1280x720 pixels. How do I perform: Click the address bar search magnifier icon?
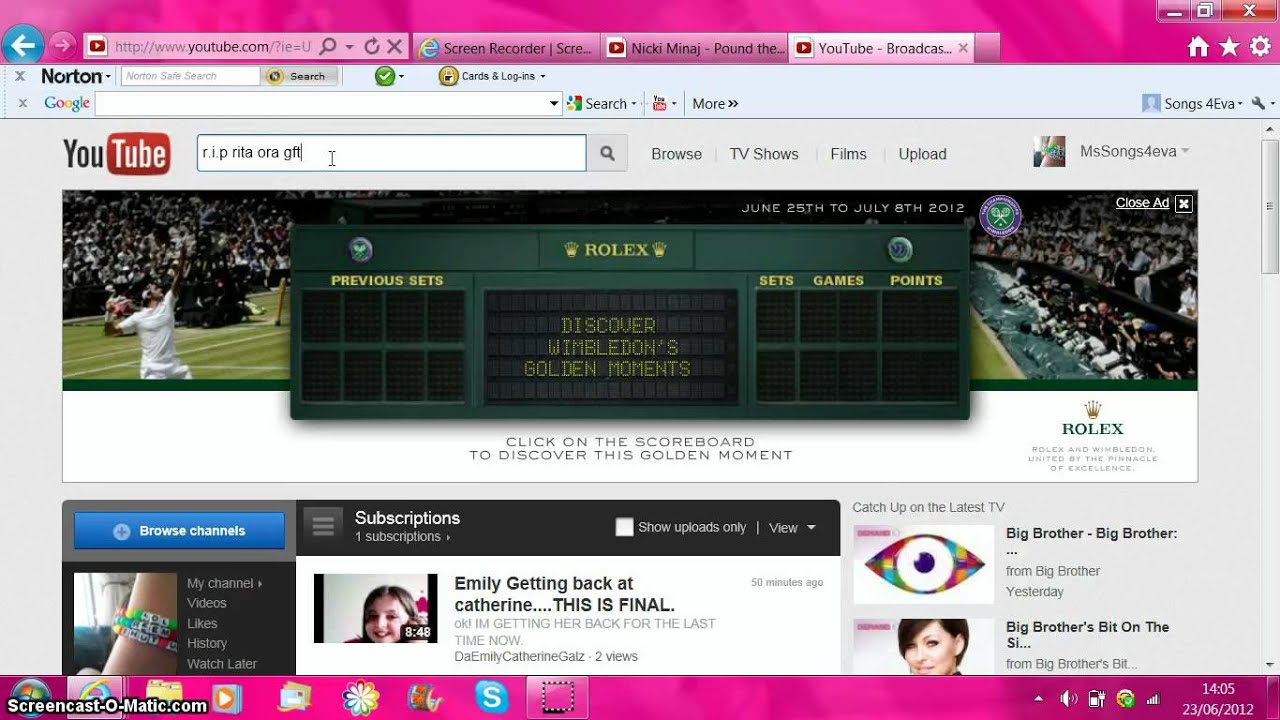point(328,47)
